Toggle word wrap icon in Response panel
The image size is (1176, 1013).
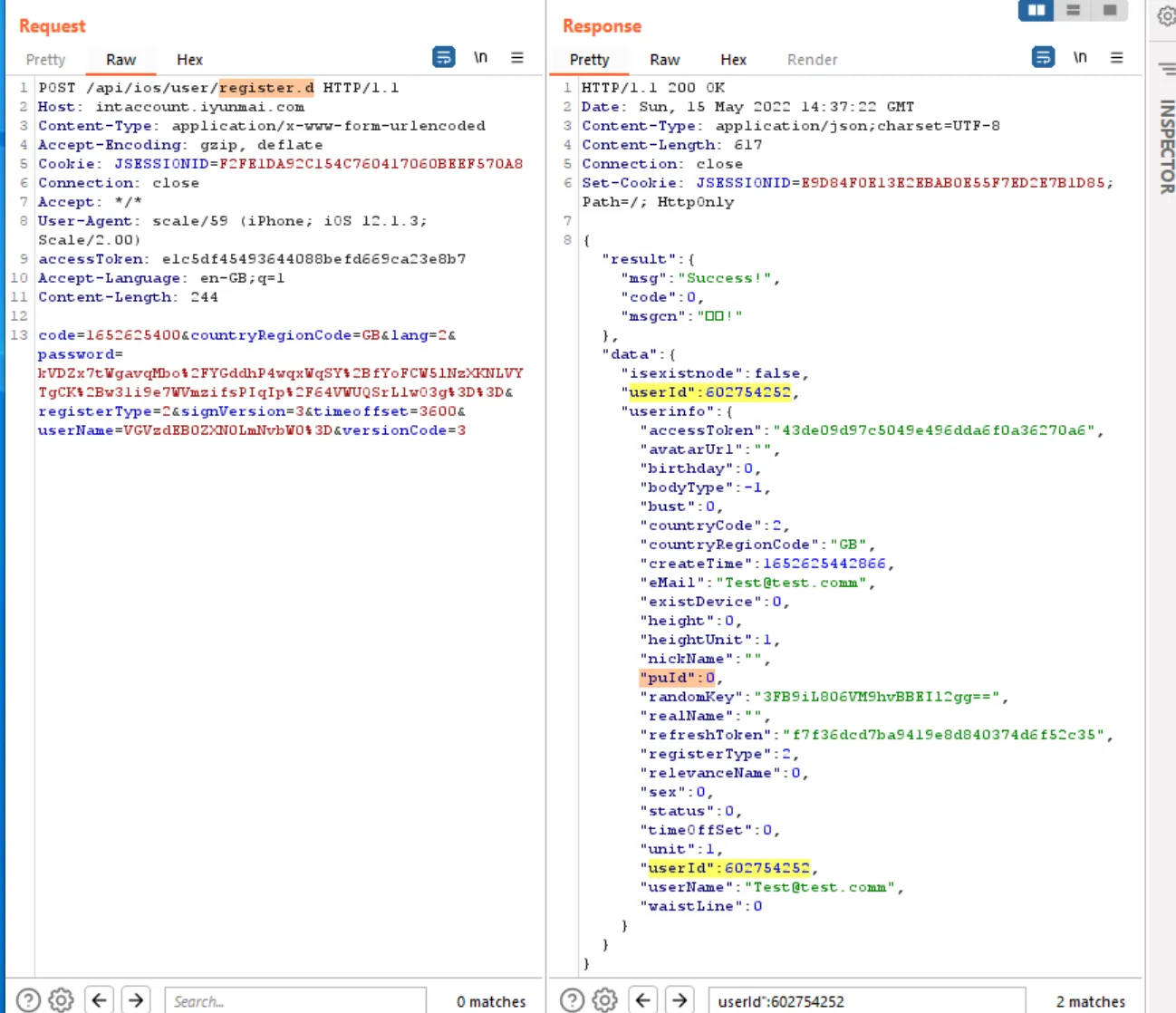pyautogui.click(x=1043, y=58)
